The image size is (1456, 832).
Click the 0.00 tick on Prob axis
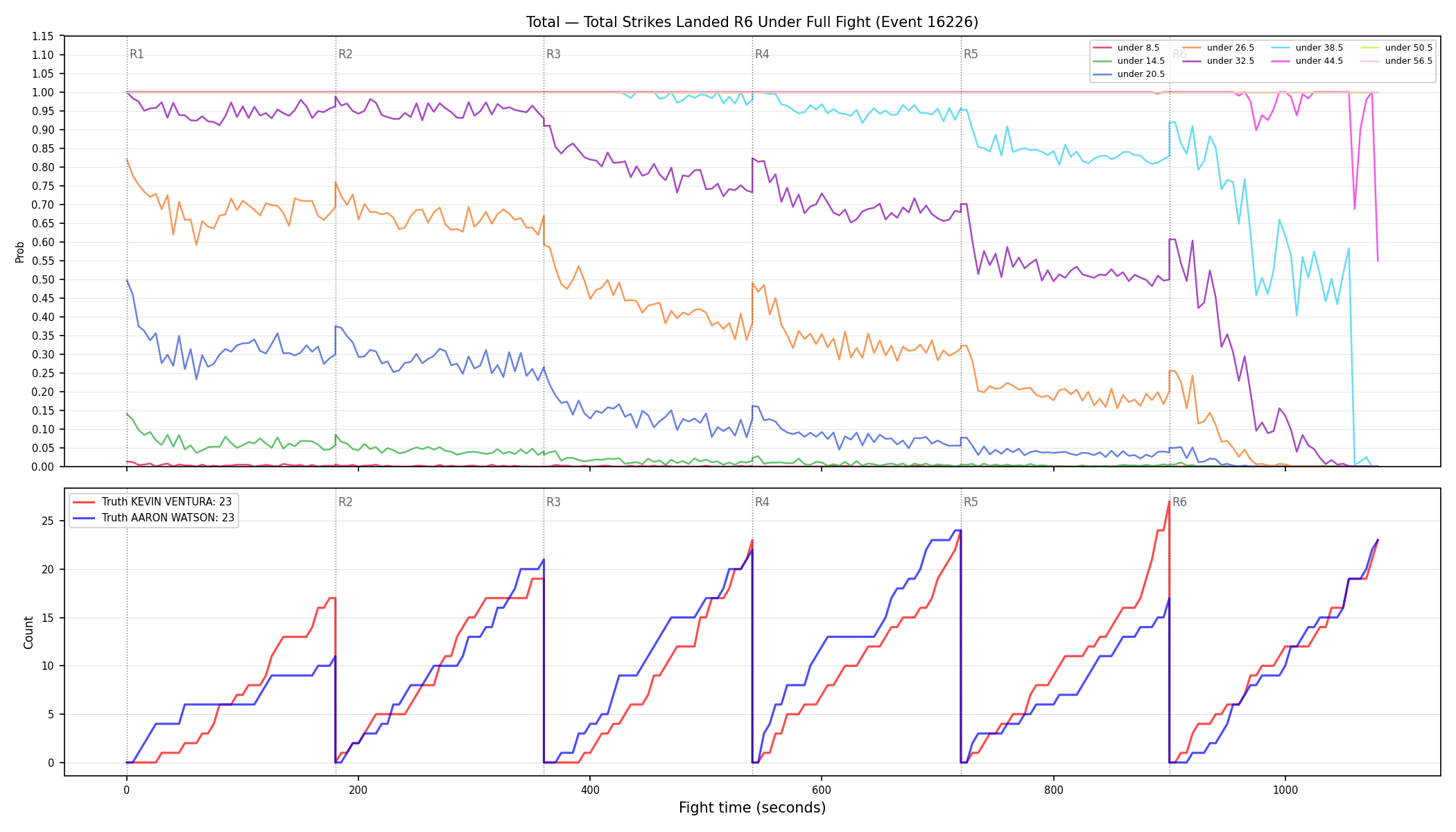(x=43, y=467)
